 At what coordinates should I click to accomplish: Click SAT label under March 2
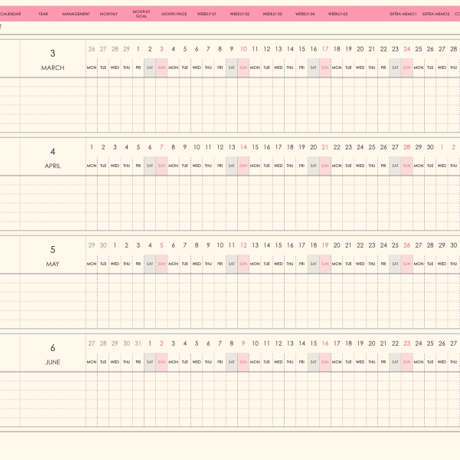point(150,68)
